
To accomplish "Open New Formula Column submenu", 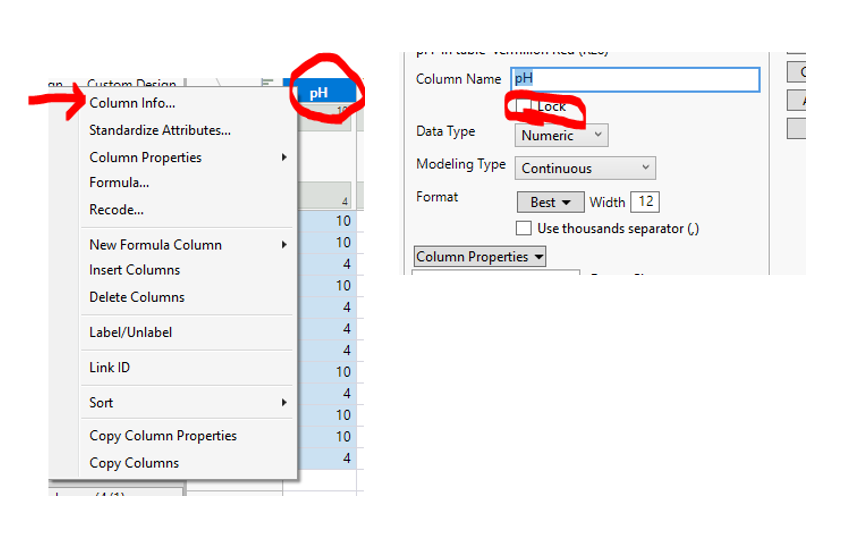I will [x=155, y=244].
